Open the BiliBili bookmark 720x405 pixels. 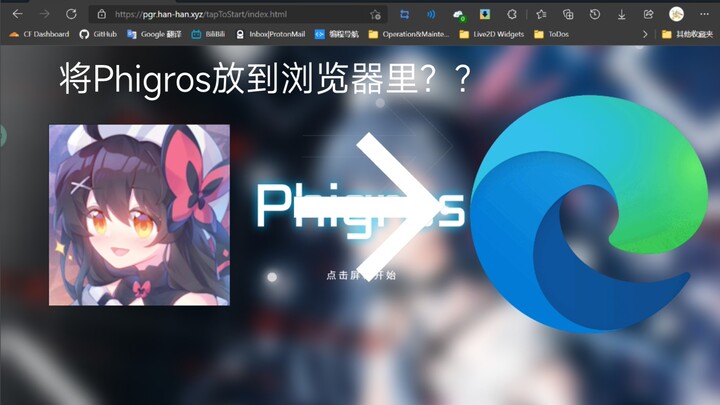[x=208, y=34]
